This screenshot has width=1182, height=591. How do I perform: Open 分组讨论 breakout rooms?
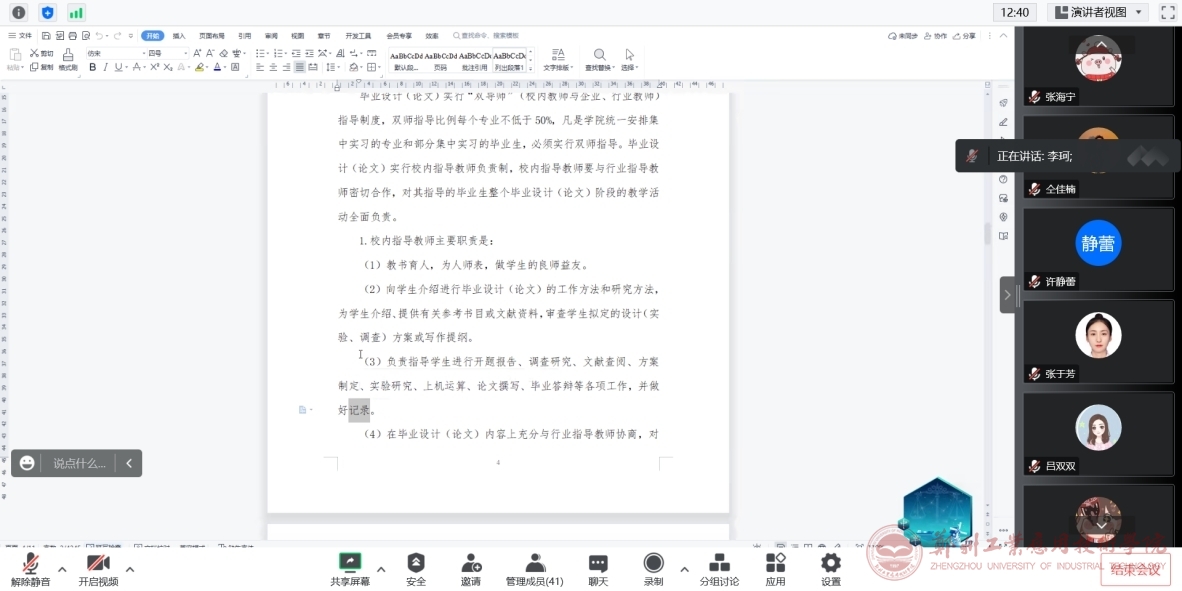719,569
